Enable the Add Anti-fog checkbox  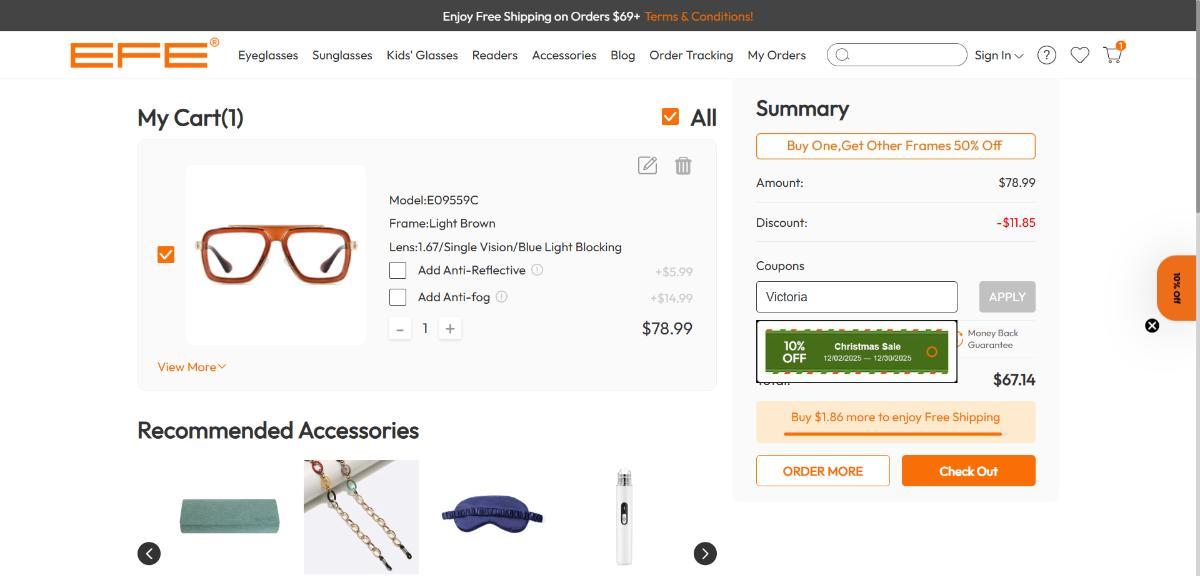click(x=398, y=297)
